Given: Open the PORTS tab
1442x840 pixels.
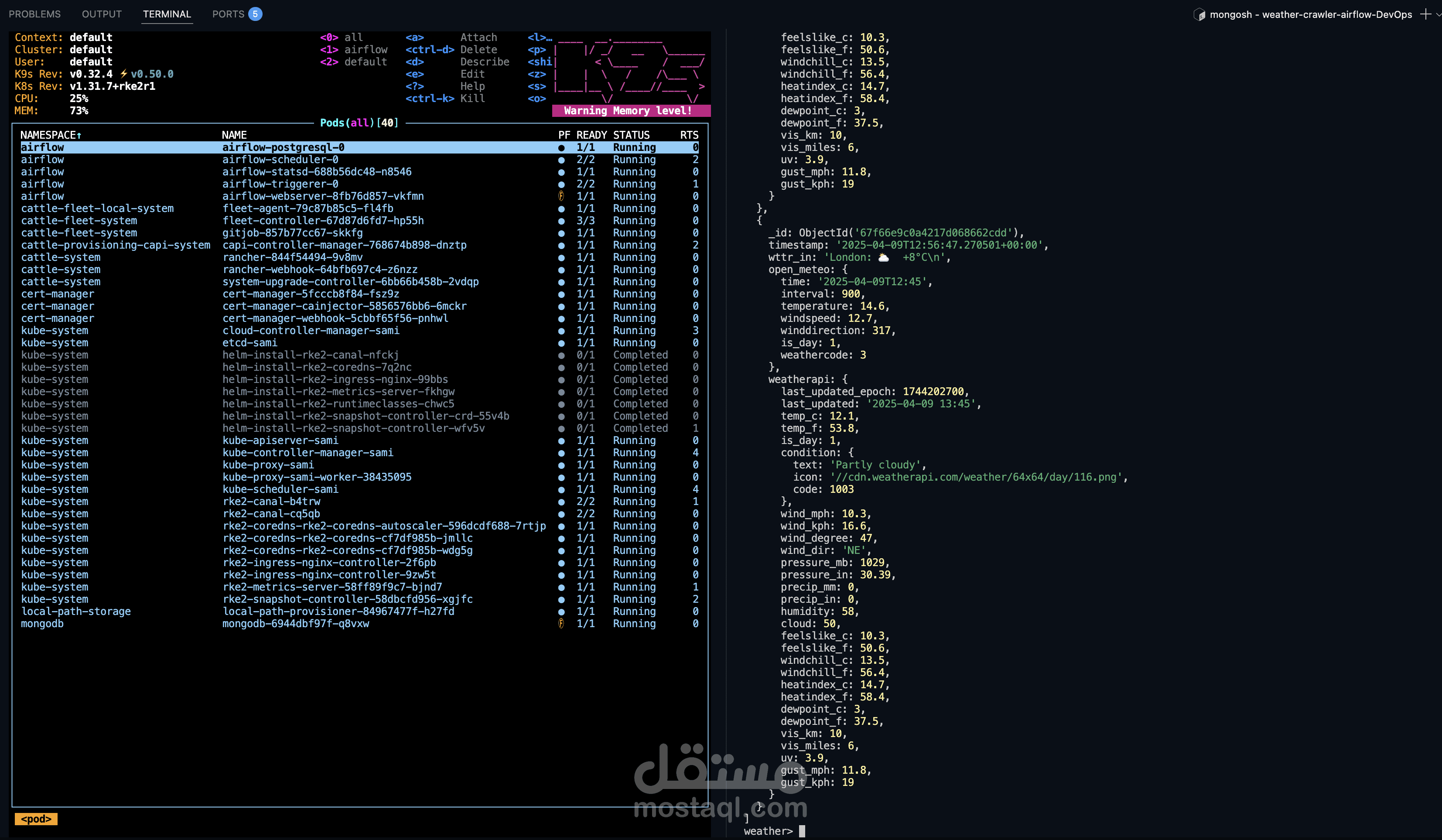Looking at the screenshot, I should pos(228,14).
